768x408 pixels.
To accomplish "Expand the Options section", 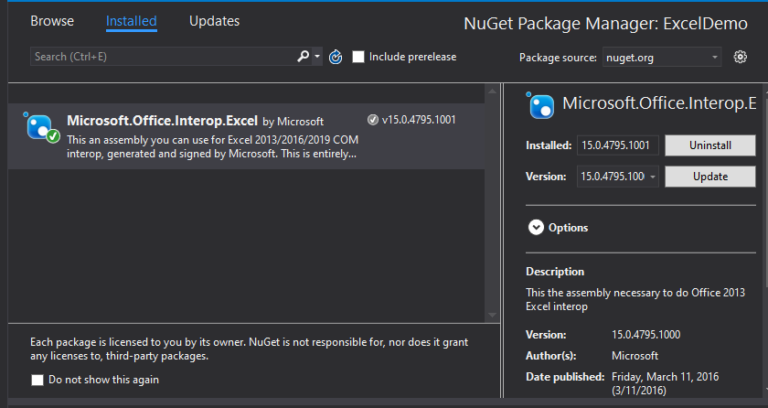I will [x=536, y=228].
